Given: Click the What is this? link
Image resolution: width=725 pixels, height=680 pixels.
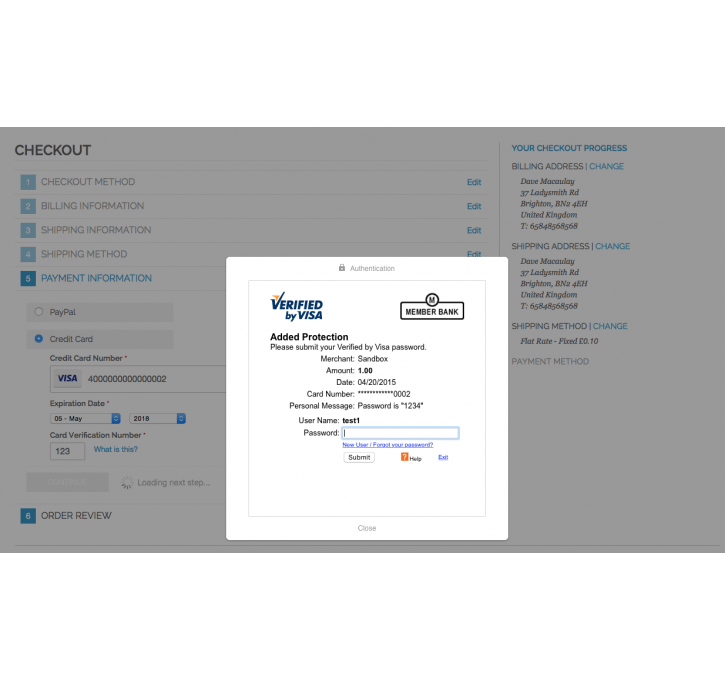Looking at the screenshot, I should point(116,449).
